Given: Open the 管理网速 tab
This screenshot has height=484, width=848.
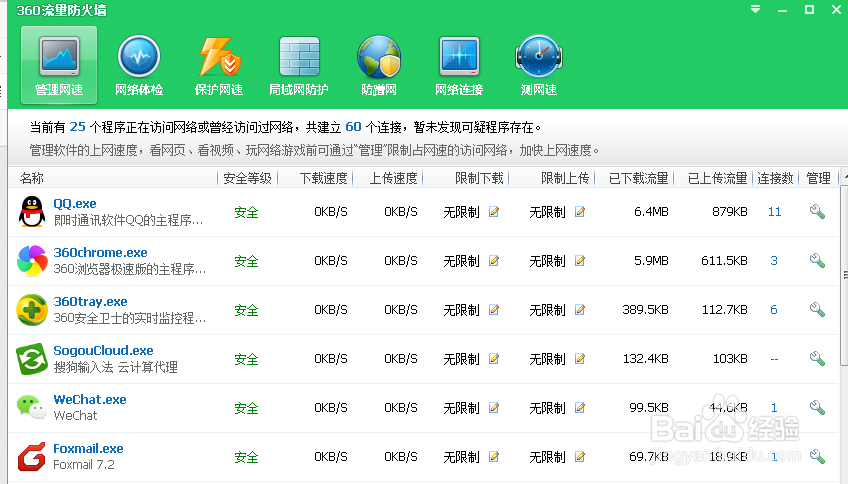Looking at the screenshot, I should pyautogui.click(x=59, y=65).
